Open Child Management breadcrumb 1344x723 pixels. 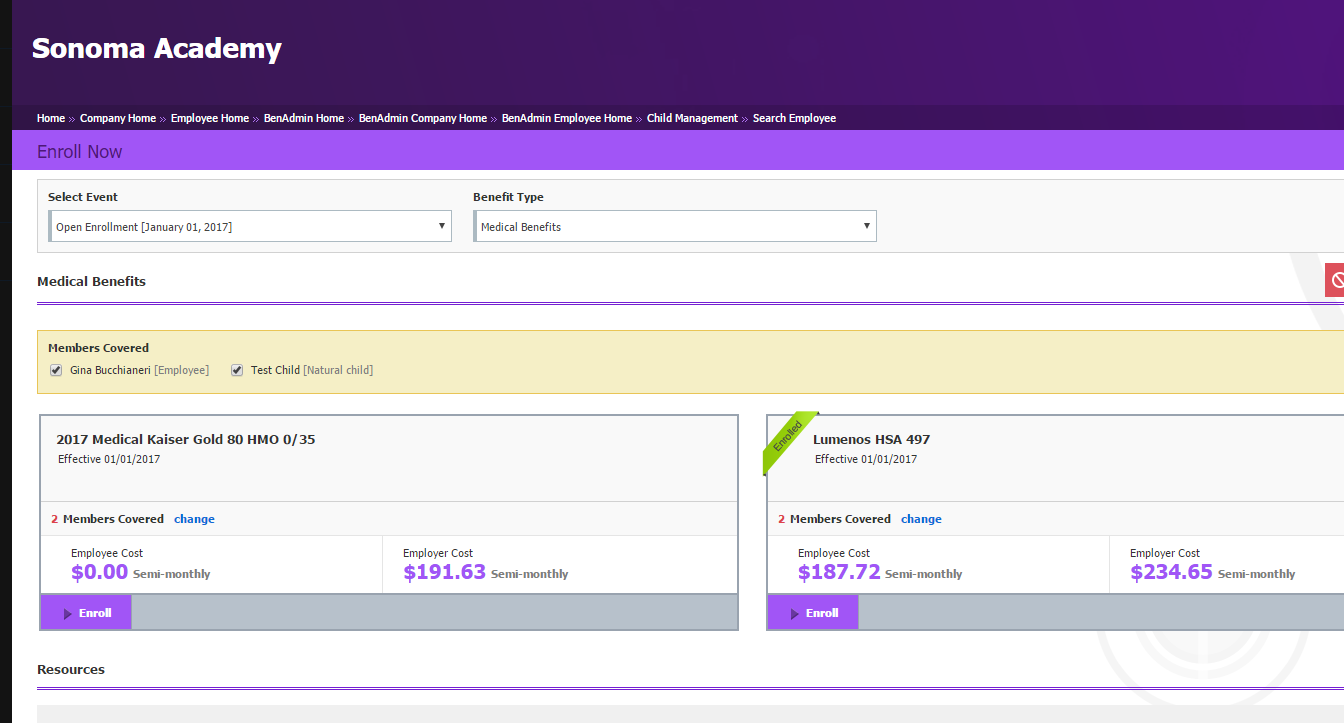[692, 118]
